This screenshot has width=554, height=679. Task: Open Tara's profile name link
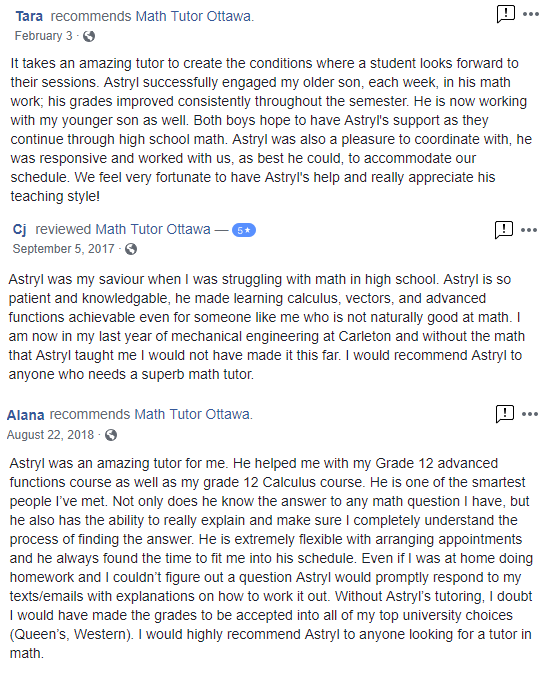click(x=29, y=16)
